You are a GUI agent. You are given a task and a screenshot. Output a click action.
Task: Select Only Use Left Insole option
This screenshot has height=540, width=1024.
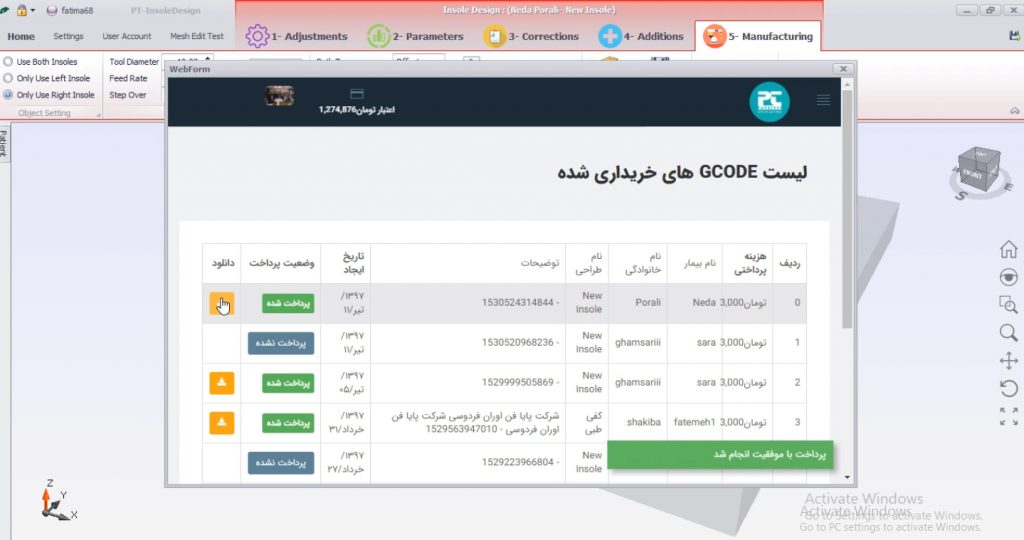point(47,78)
